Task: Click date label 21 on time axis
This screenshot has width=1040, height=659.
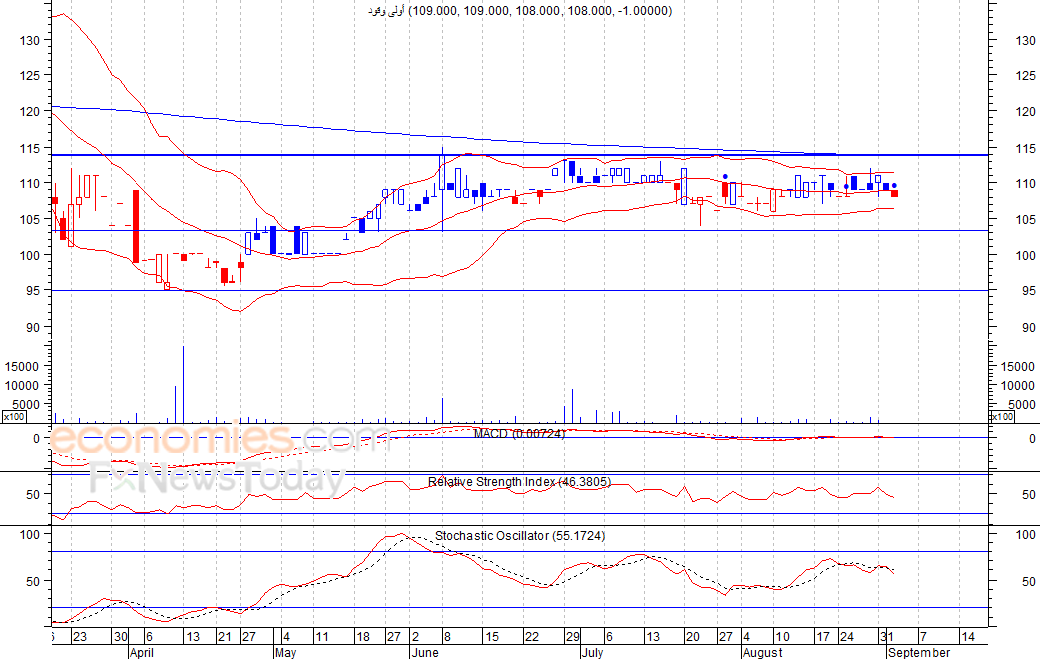Action: click(x=225, y=636)
